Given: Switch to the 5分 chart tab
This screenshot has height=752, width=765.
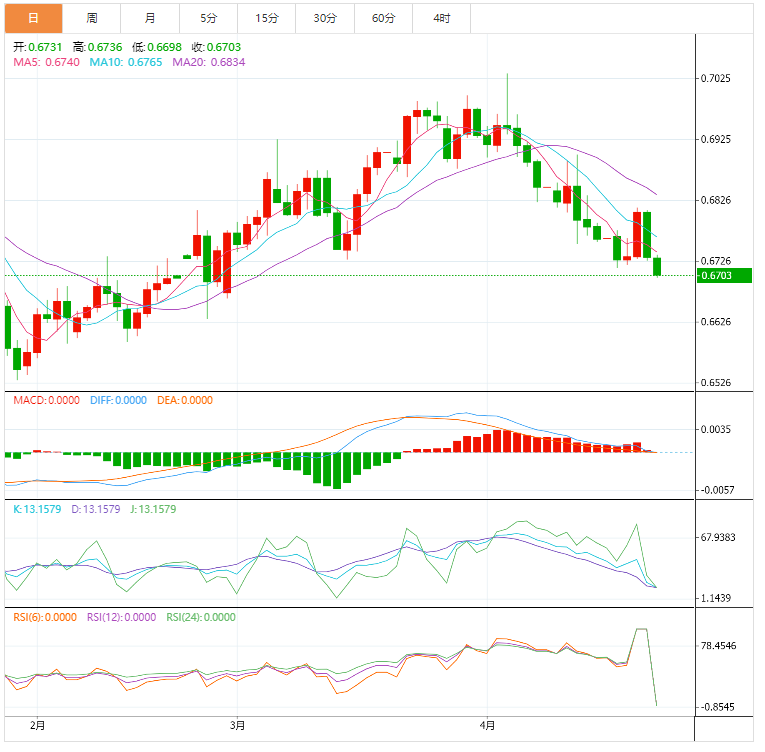Looking at the screenshot, I should pos(208,18).
